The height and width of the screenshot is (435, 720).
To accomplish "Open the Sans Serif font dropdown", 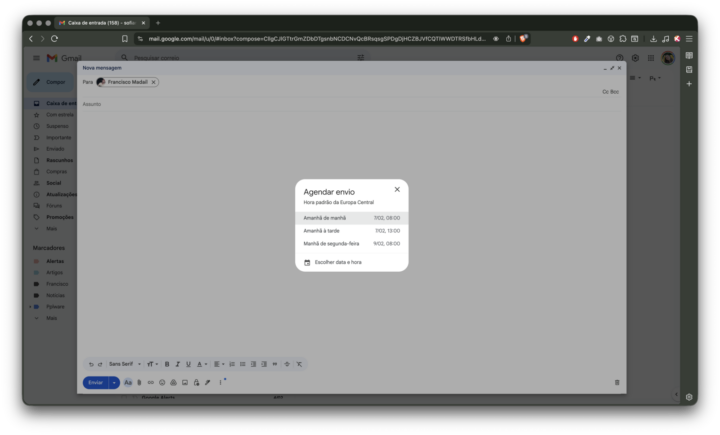I will (x=125, y=364).
